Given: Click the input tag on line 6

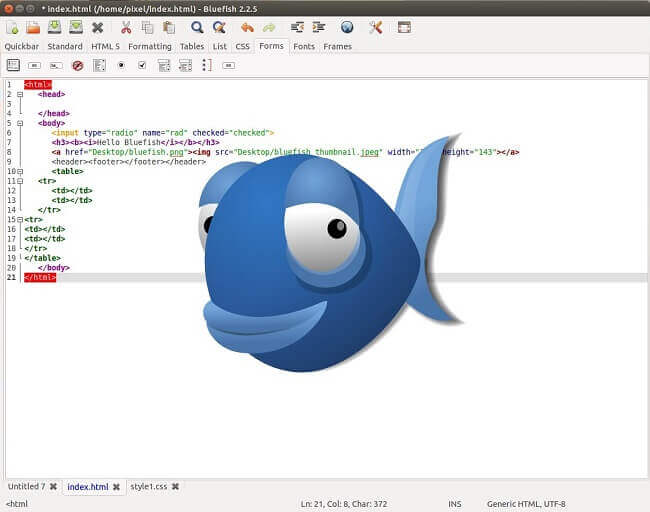Looking at the screenshot, I should (x=162, y=133).
